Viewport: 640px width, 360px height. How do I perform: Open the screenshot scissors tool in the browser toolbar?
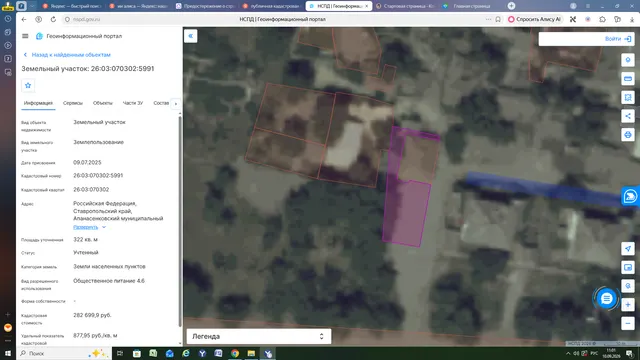point(573,19)
